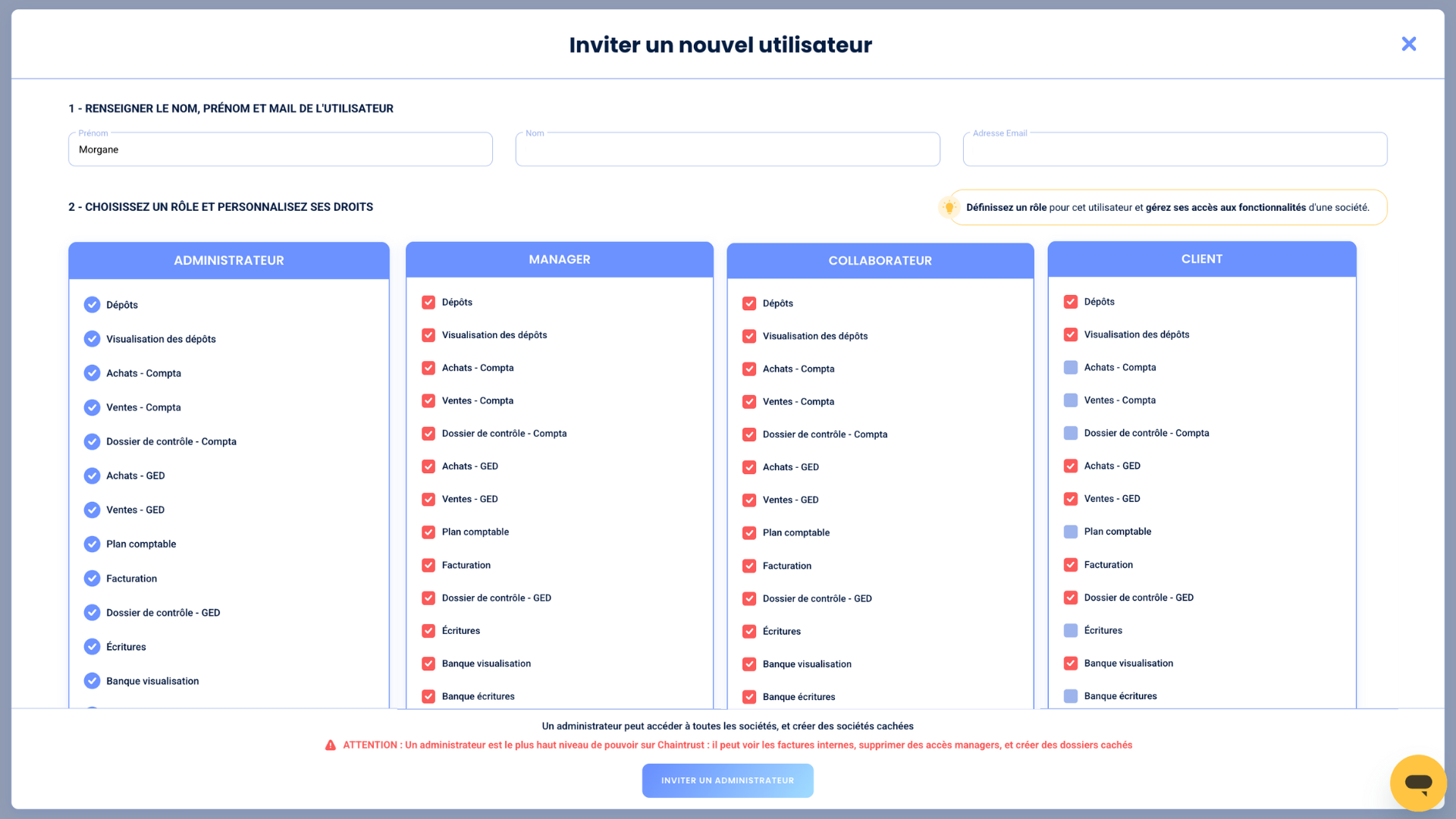The width and height of the screenshot is (1456, 819).
Task: Enable Client Plan comptable checkbox
Action: (x=1071, y=532)
